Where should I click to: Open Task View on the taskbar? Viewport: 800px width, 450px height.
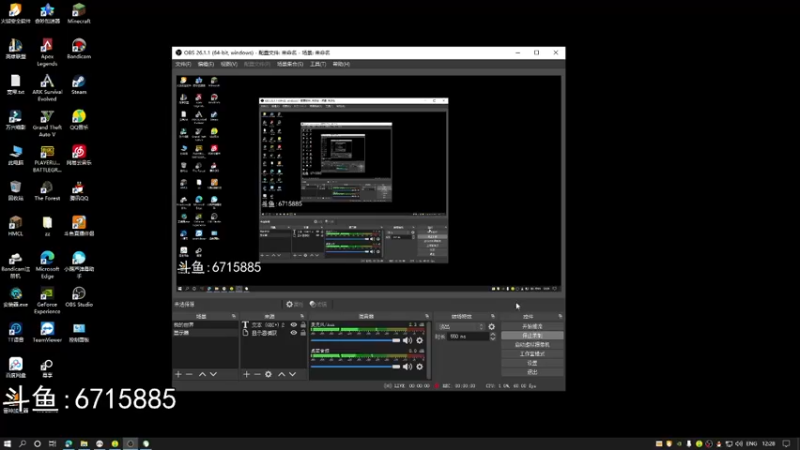point(52,444)
